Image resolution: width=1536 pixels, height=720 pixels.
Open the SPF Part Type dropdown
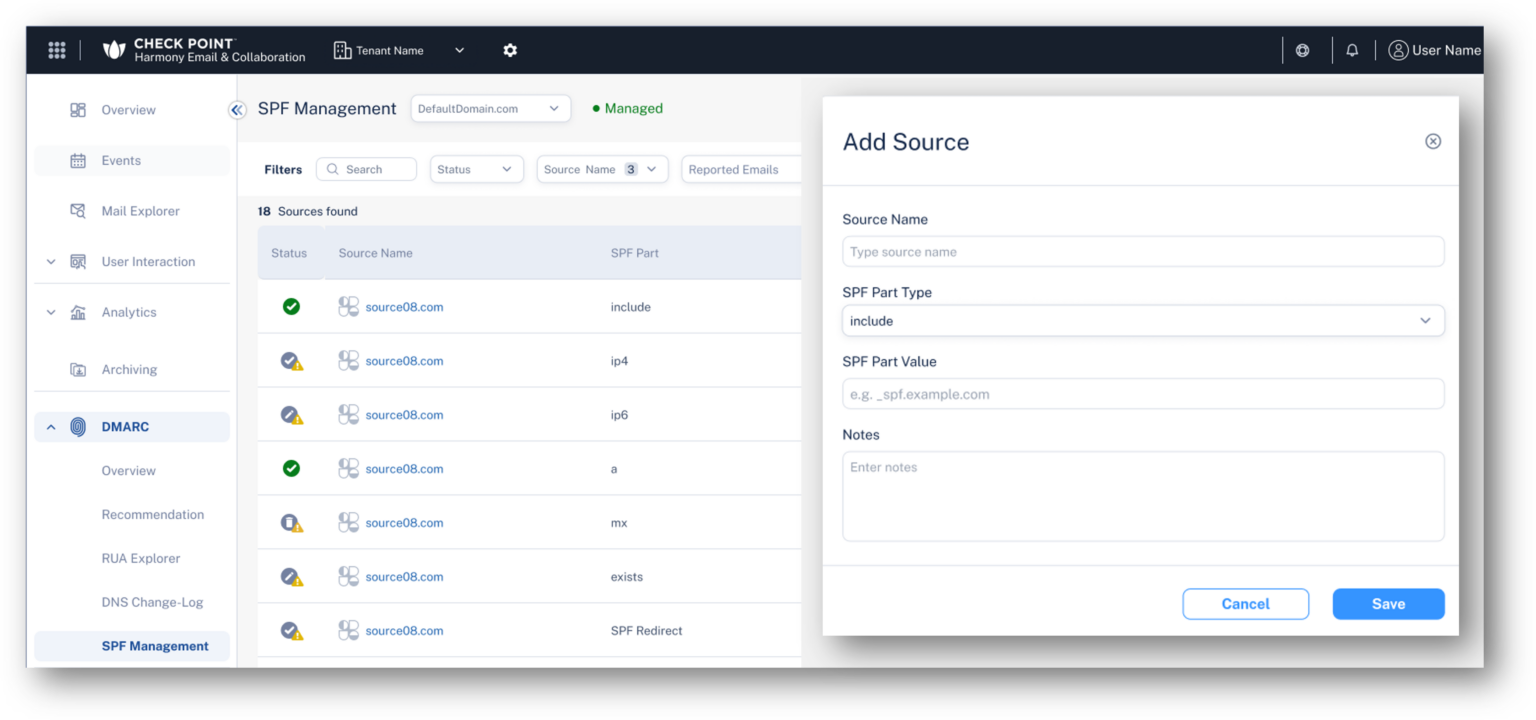coord(1143,320)
